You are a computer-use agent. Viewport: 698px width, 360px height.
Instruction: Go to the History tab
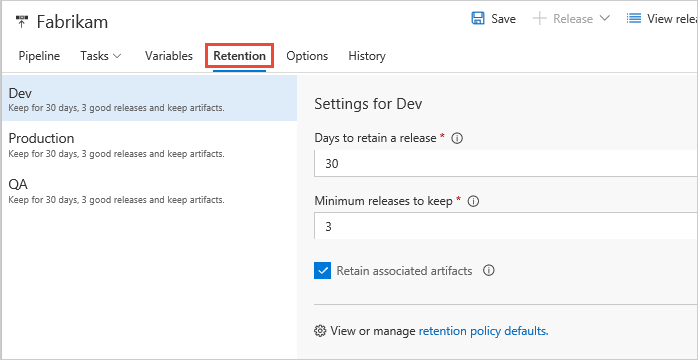point(367,56)
